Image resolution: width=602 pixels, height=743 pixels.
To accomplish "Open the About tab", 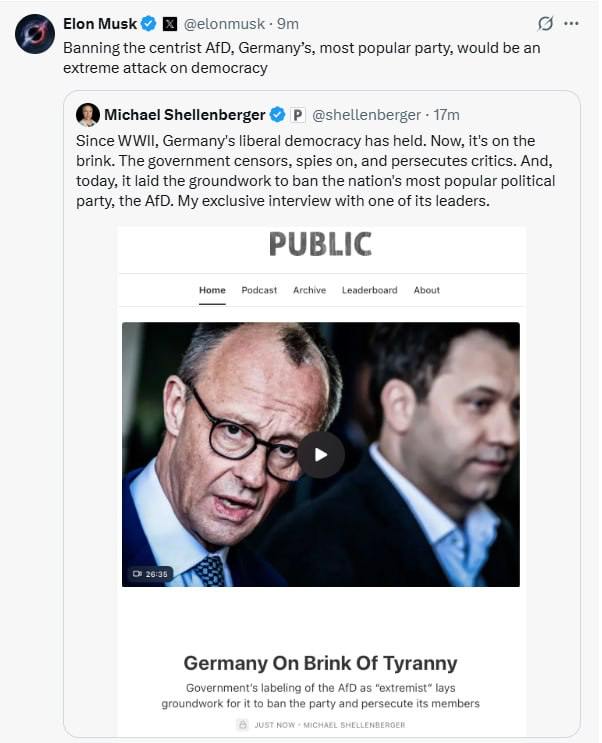I will (427, 290).
